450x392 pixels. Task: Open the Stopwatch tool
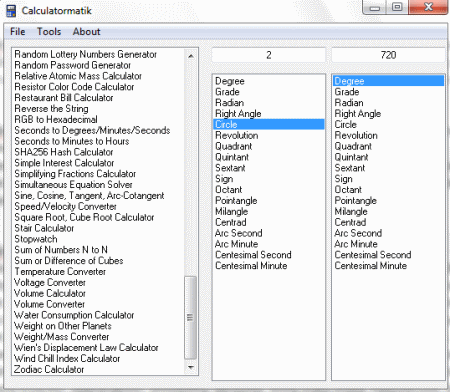pos(36,239)
